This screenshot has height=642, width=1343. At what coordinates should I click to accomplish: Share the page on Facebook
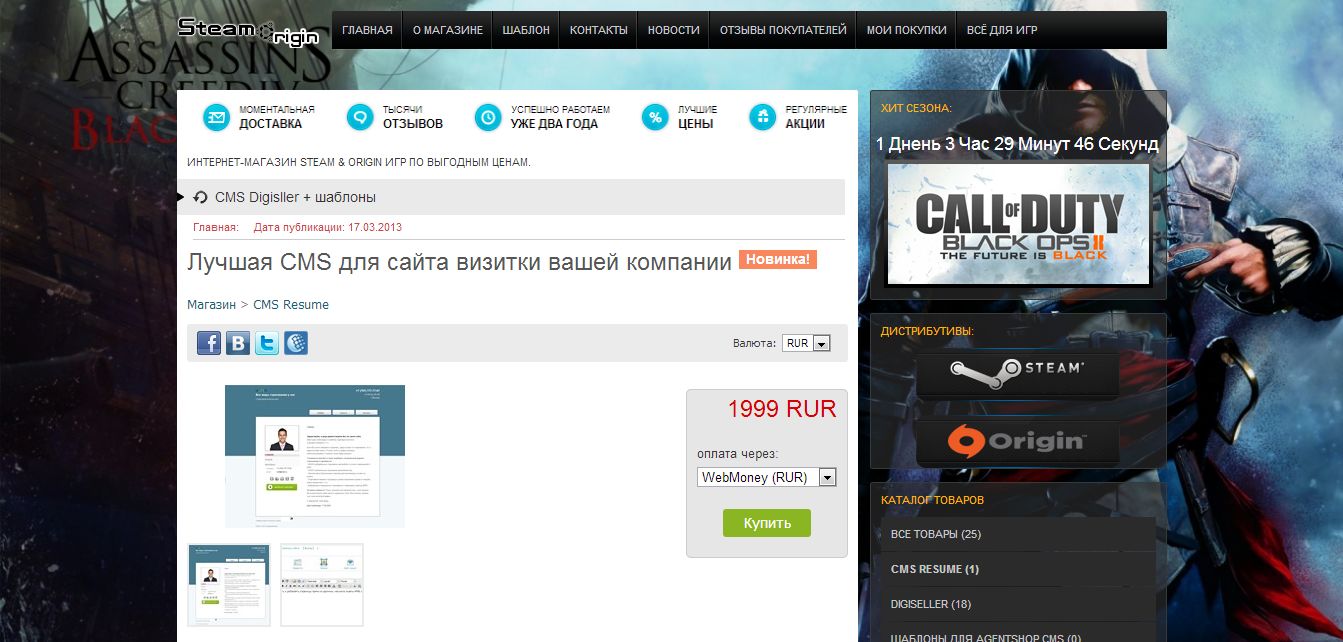209,343
